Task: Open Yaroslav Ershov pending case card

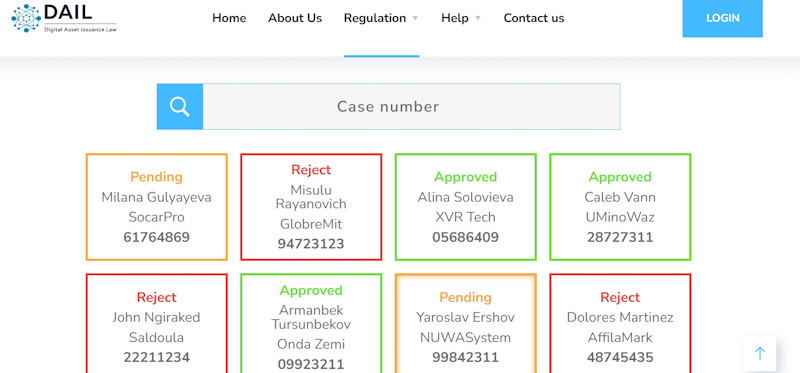Action: tap(466, 324)
